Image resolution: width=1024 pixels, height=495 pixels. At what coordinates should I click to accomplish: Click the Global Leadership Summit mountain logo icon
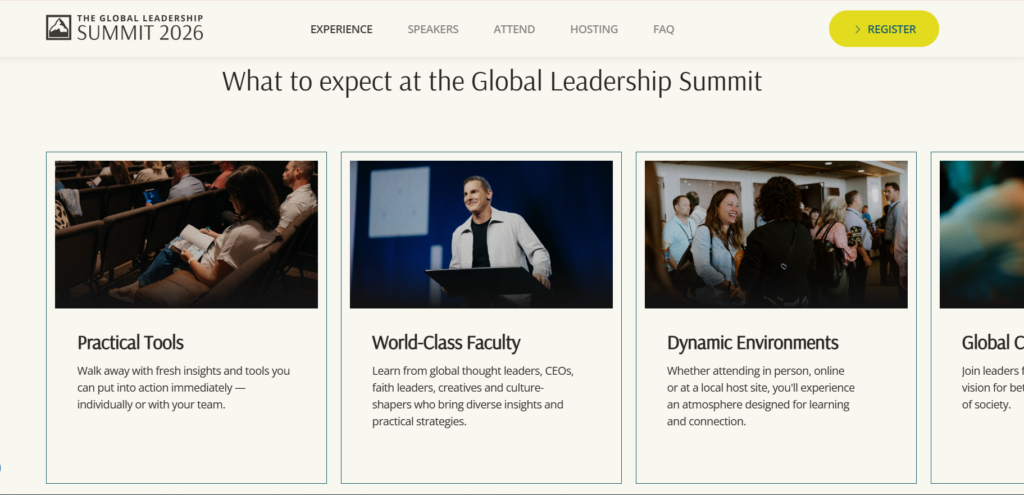point(58,28)
